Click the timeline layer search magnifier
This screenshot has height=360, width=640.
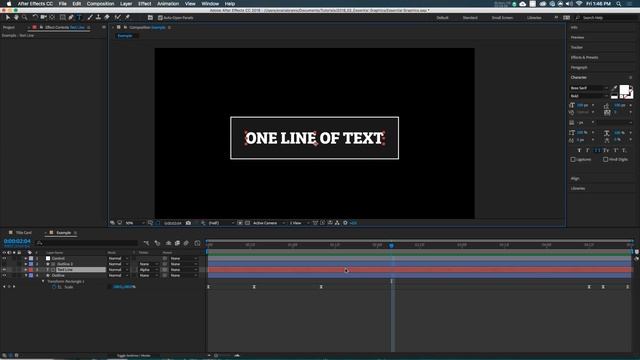click(x=40, y=243)
